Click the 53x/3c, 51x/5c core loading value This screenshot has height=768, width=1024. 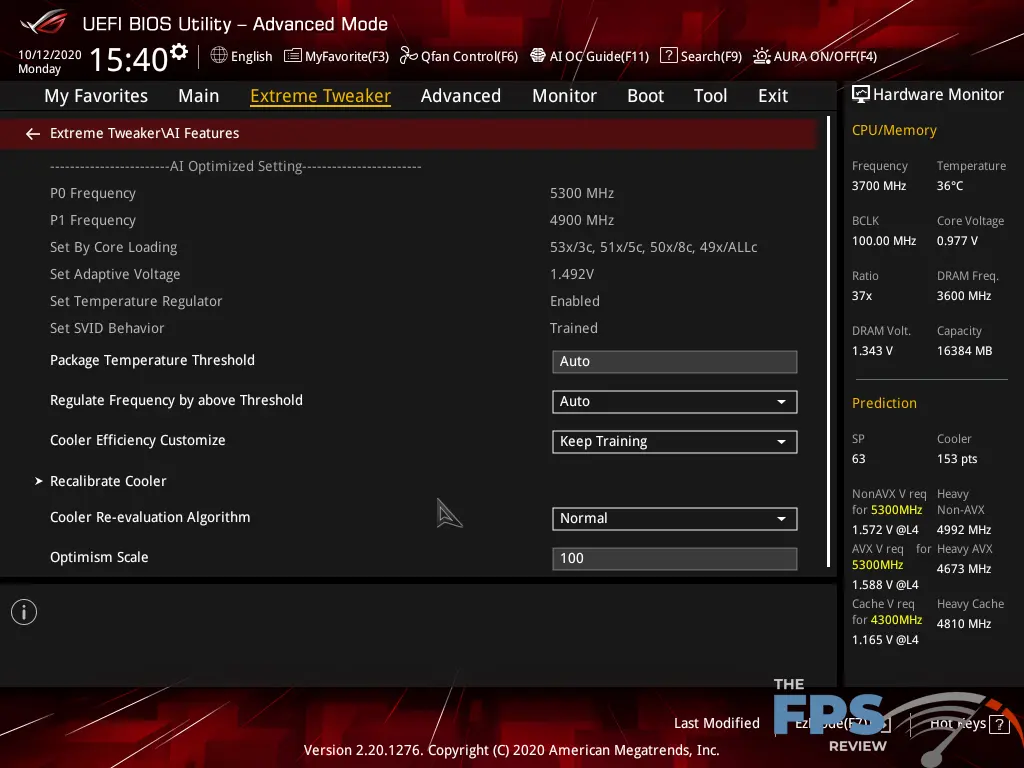coord(653,248)
